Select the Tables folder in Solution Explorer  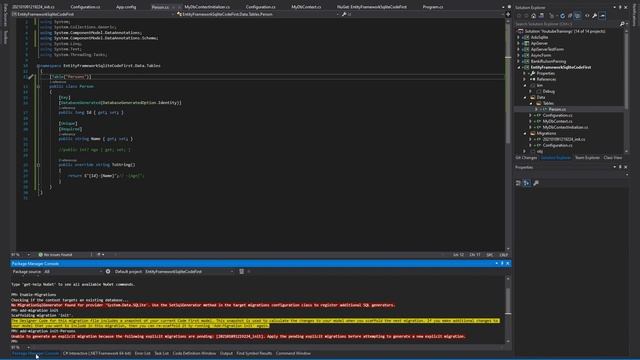pyautogui.click(x=548, y=103)
